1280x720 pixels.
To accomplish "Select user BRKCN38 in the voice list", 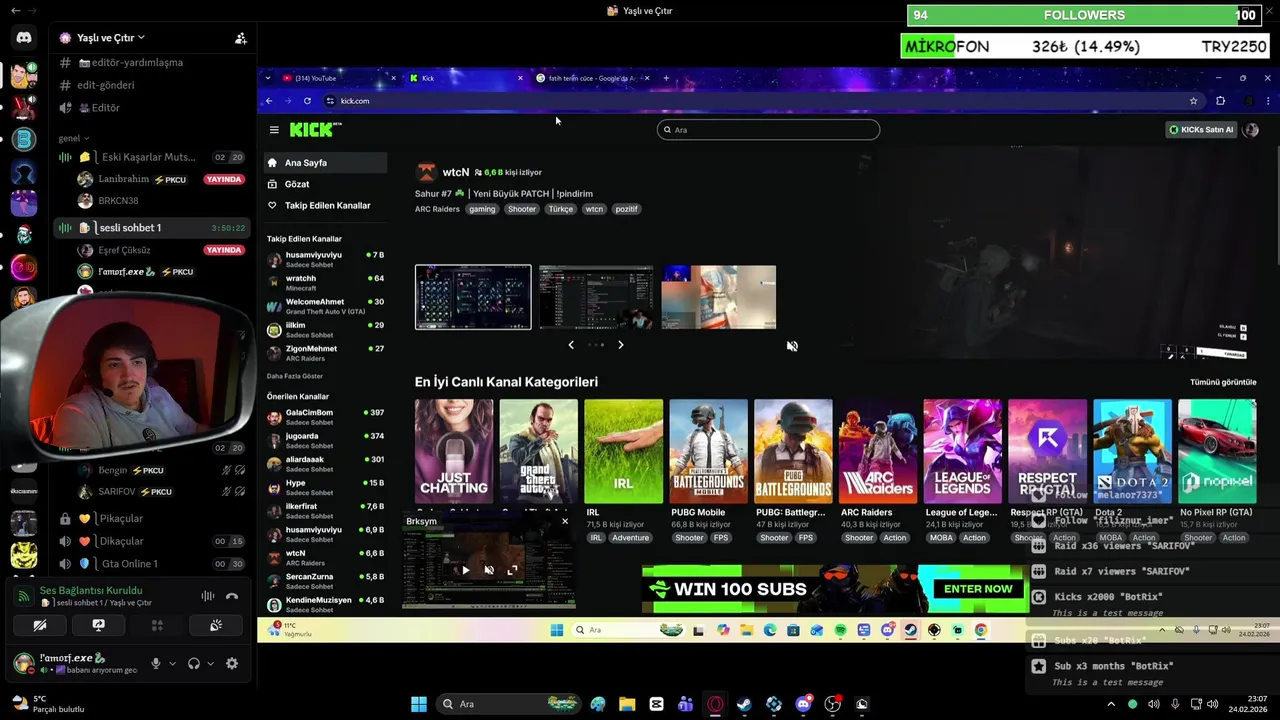I will pyautogui.click(x=117, y=201).
